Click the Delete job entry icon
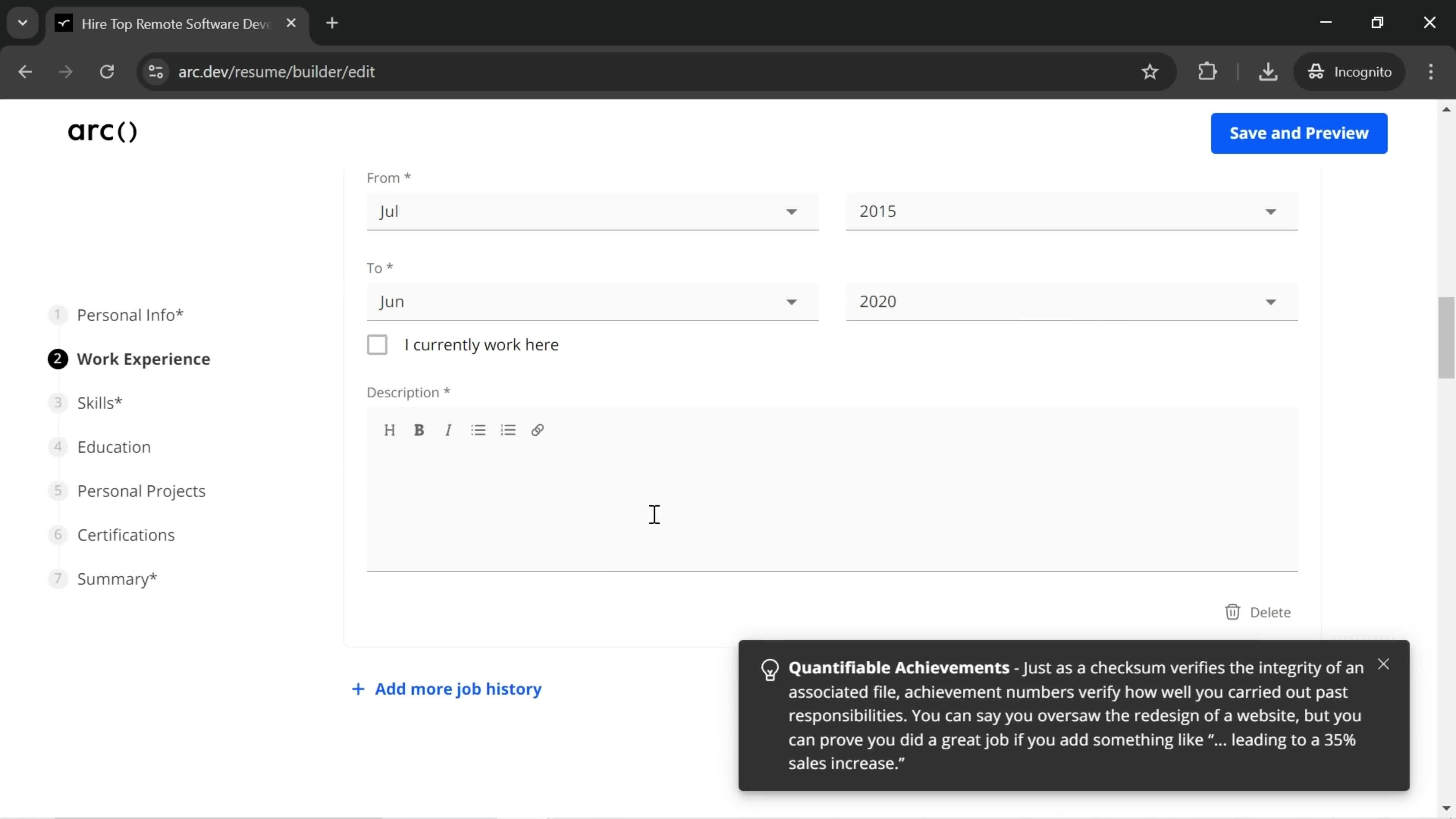This screenshot has width=1456, height=819. coord(1232,611)
